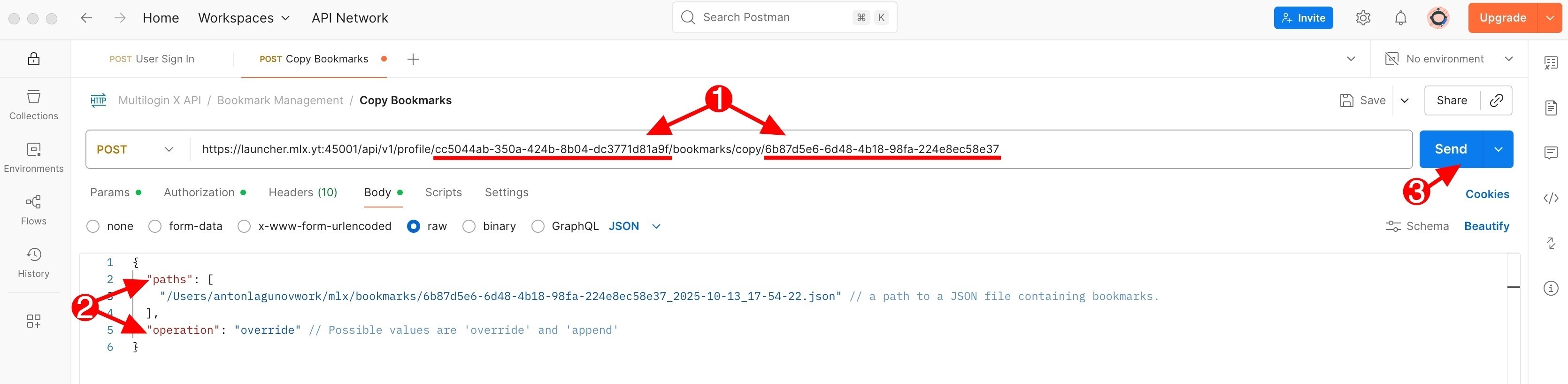
Task: Open the documentation icon in right sidebar
Action: click(x=1550, y=108)
